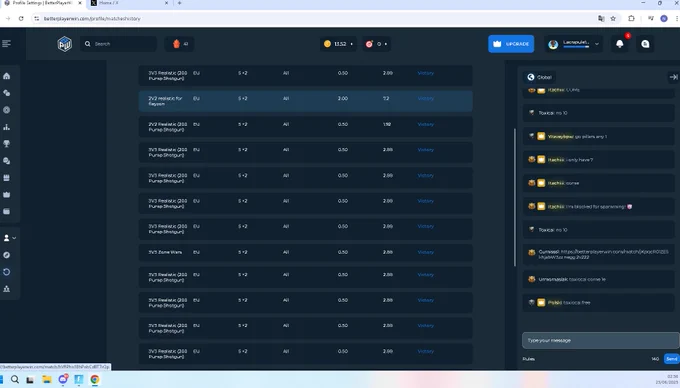Open the chat bubble icon next to bell
Screen dimensions: 680x388
645,44
